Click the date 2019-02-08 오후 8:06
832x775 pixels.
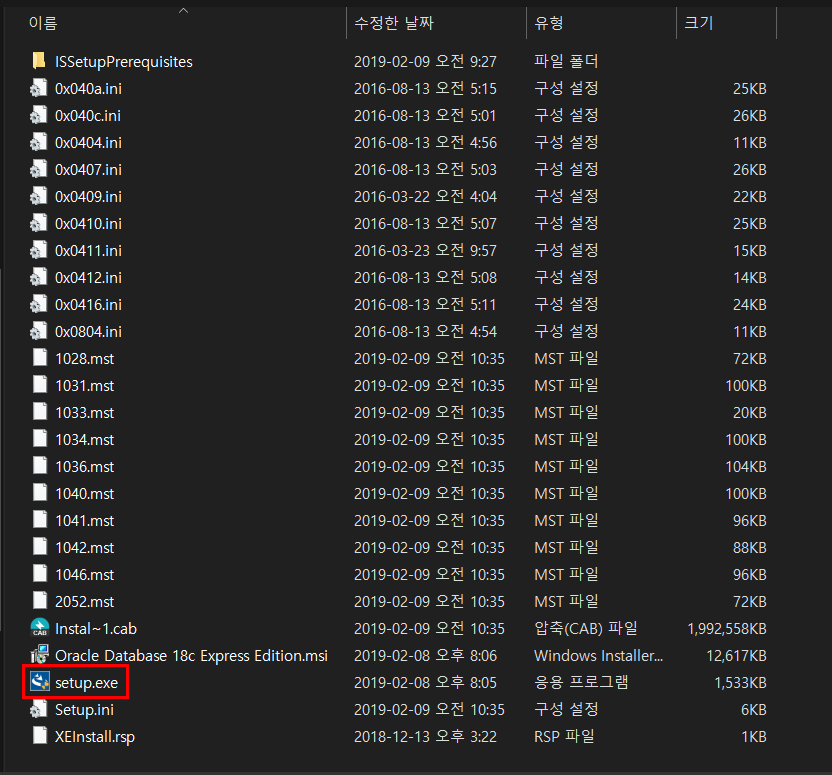tap(426, 656)
